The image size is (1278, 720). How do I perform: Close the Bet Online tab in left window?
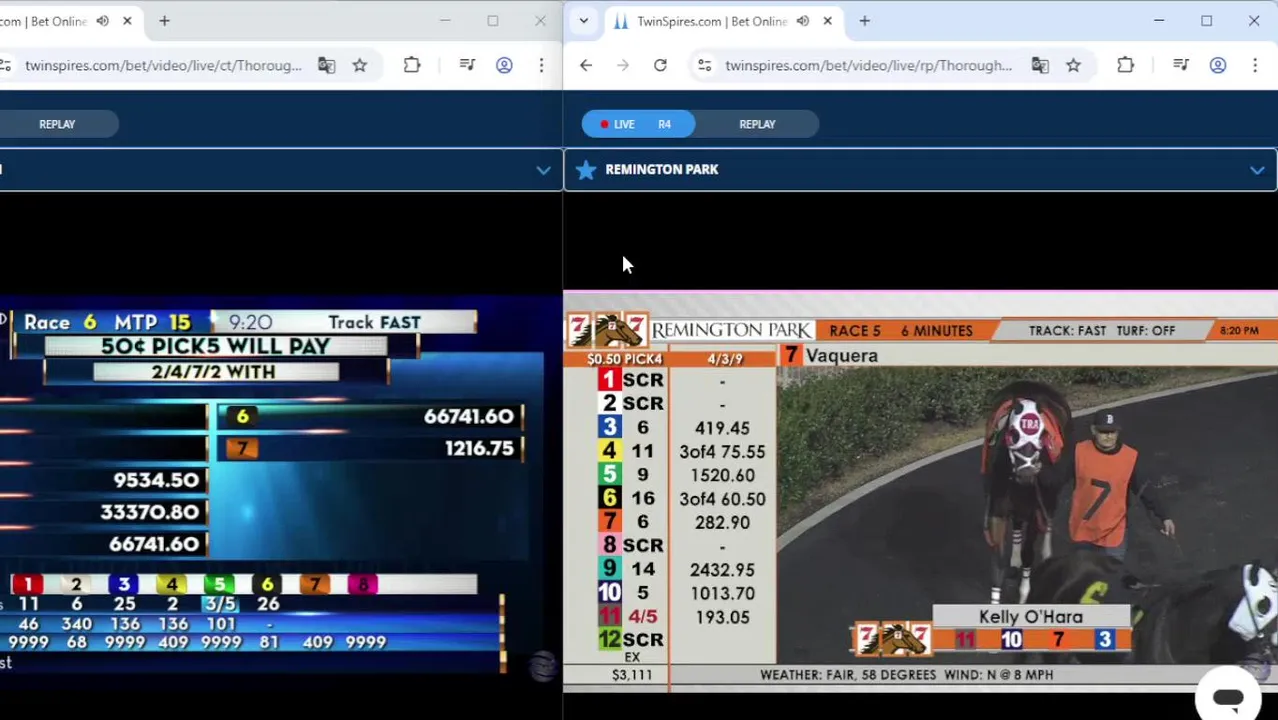[x=127, y=21]
